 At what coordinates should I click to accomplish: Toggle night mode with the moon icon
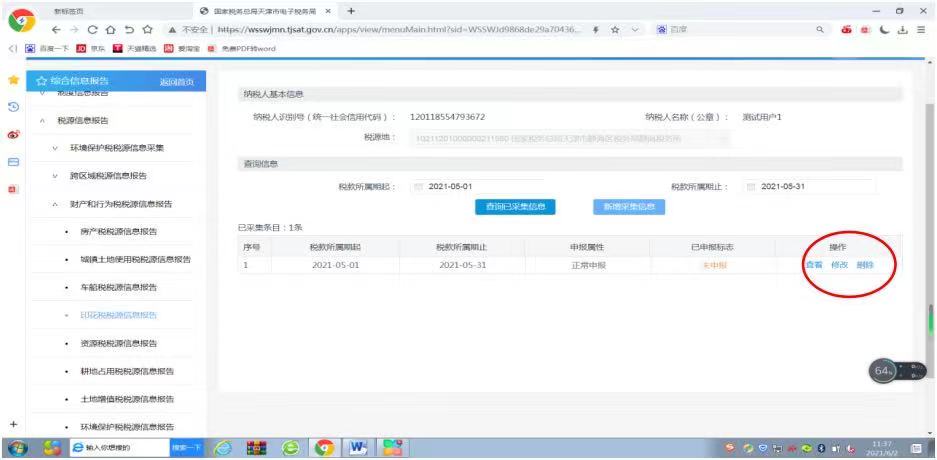pyautogui.click(x=885, y=30)
